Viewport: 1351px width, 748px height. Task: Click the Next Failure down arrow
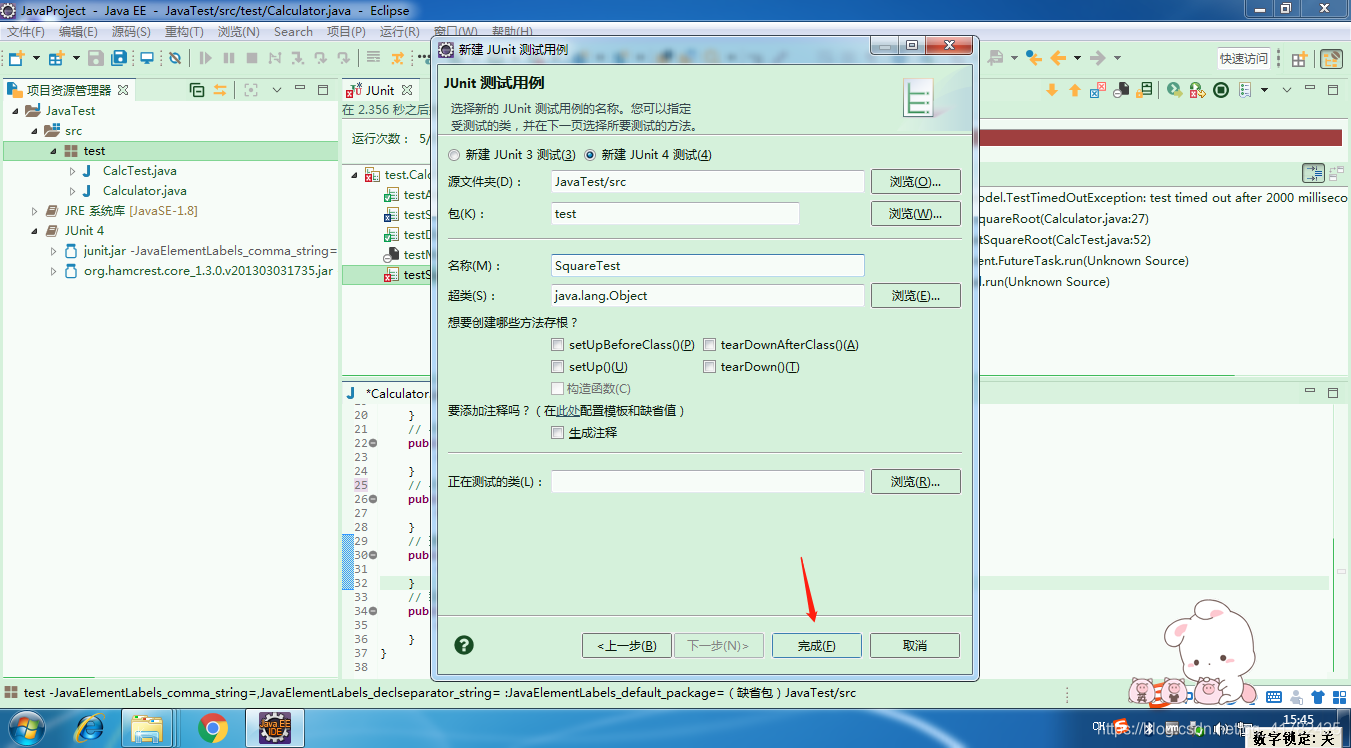1052,90
